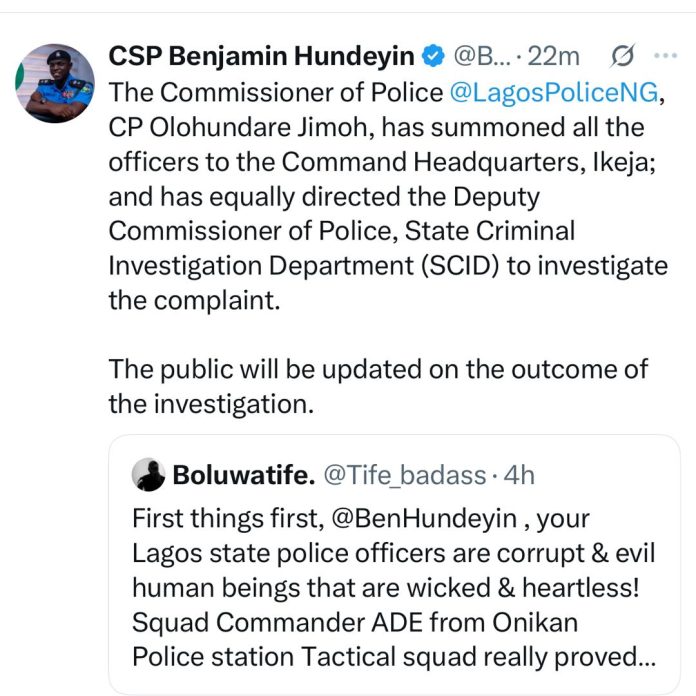Viewport: 696px width, 696px height.
Task: Open CSP Benjamin Hundeyin's profile picture
Action: coord(55,83)
